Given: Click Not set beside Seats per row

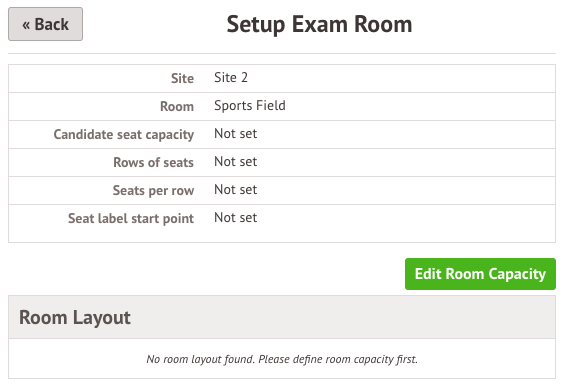Looking at the screenshot, I should [236, 190].
